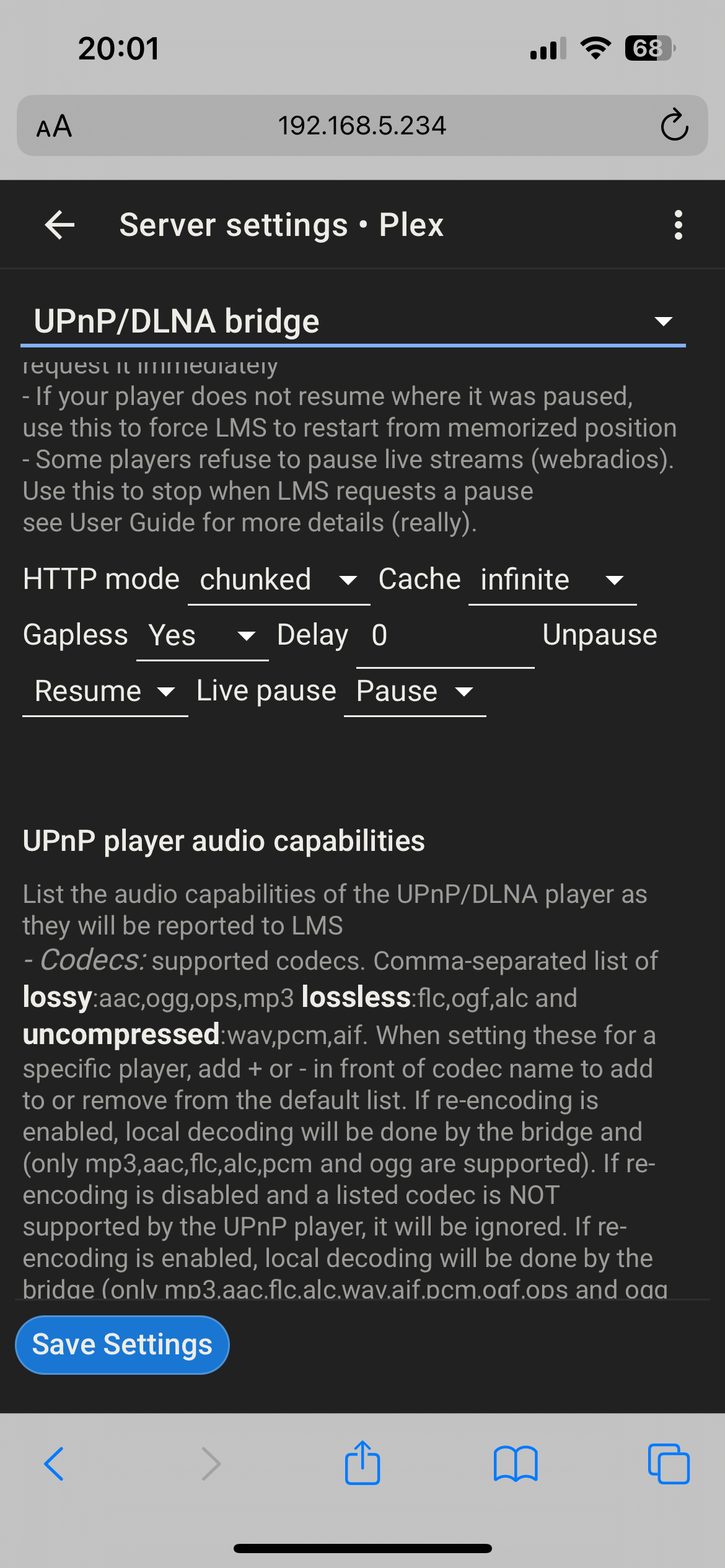Open the AA reader text options

click(54, 126)
